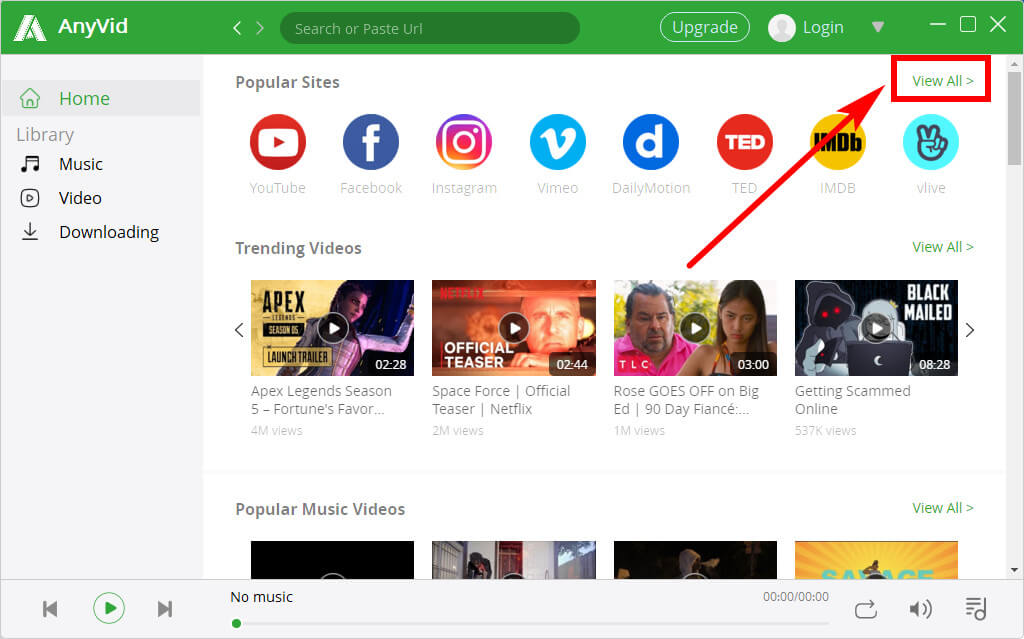Click the 537K views text
This screenshot has width=1024, height=639.
pyautogui.click(x=825, y=431)
